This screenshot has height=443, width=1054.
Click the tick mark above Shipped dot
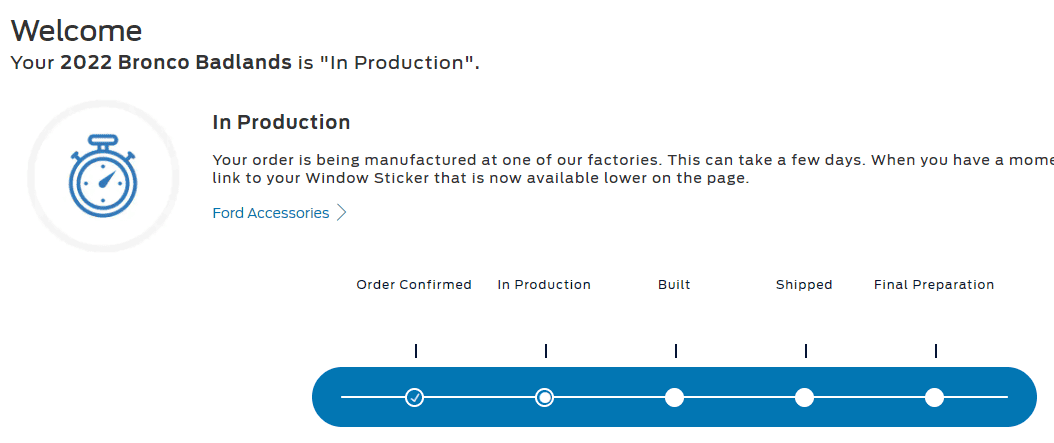[x=805, y=351]
